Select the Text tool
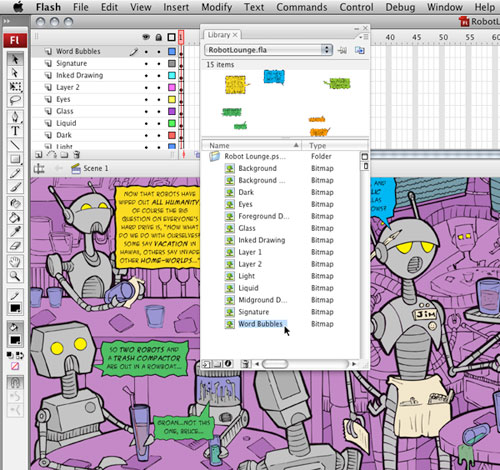This screenshot has width=500, height=470. pyautogui.click(x=15, y=131)
